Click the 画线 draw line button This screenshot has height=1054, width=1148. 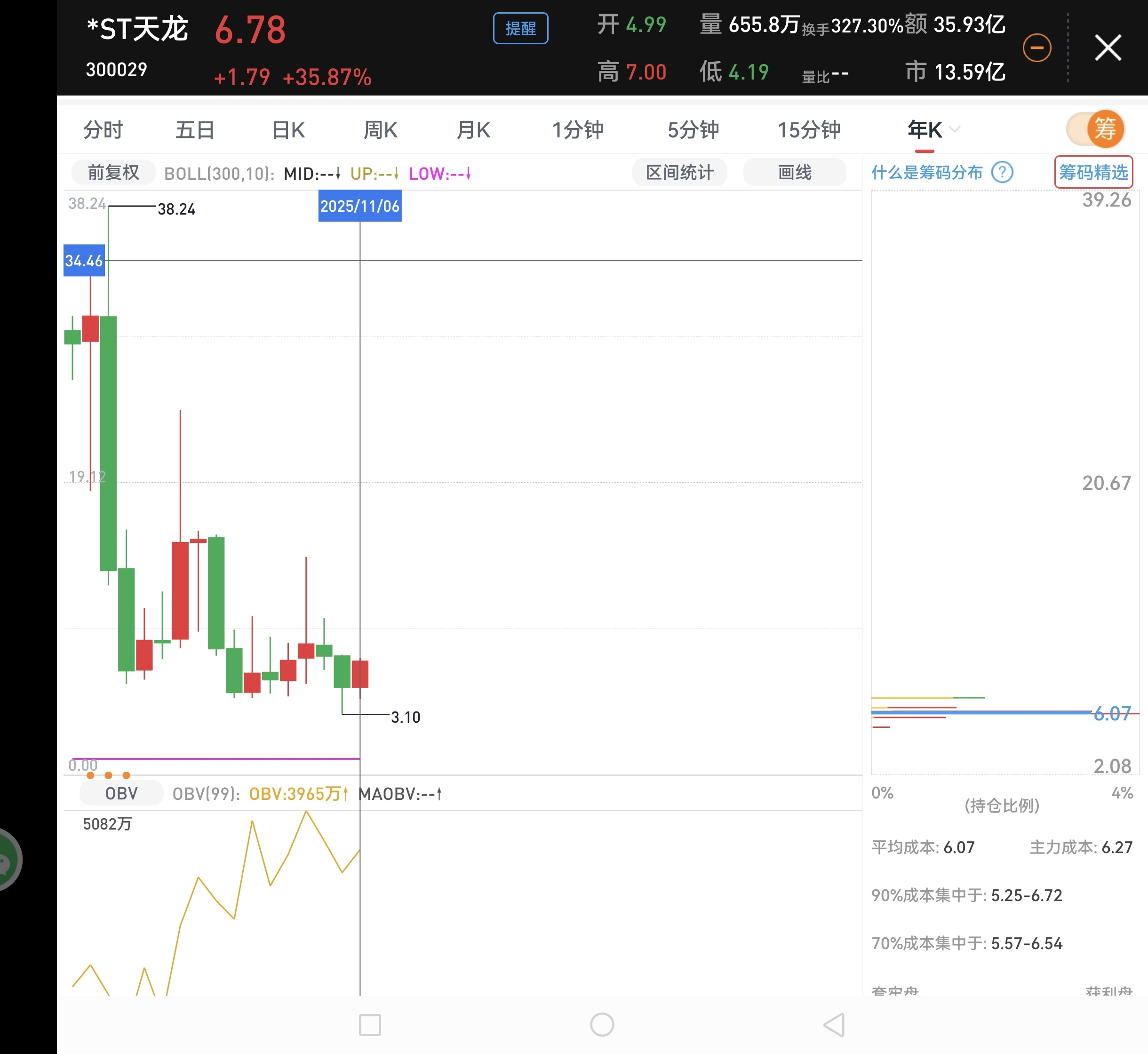click(x=794, y=173)
